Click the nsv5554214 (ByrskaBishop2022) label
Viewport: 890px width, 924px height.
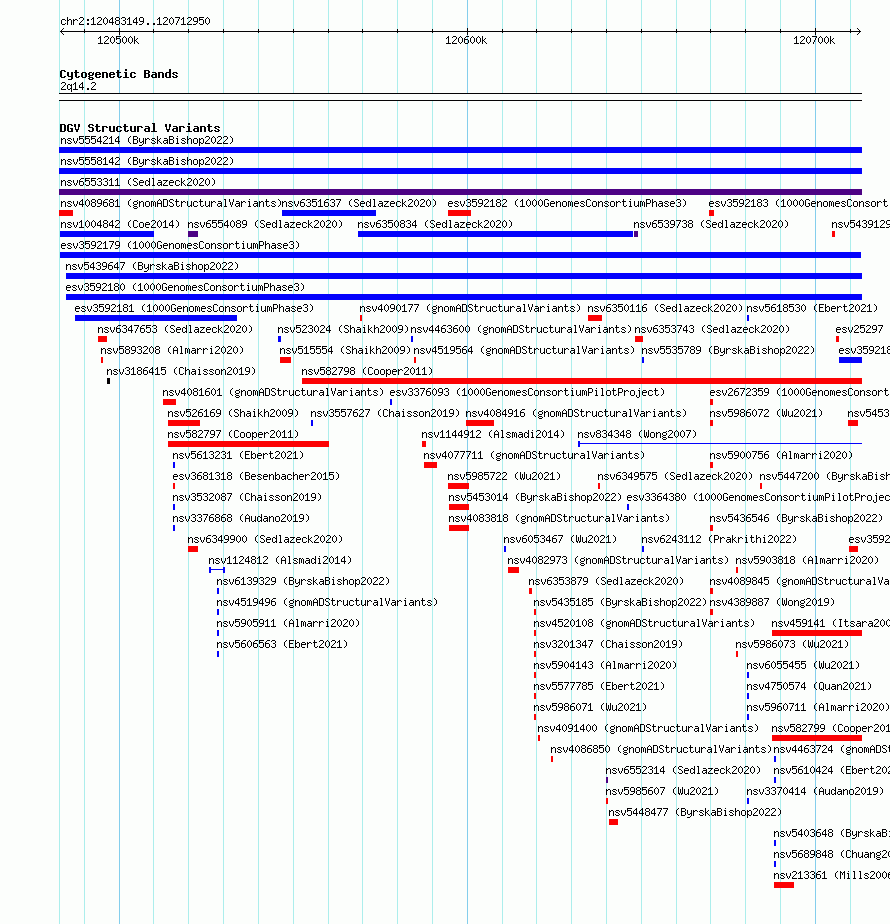click(147, 140)
